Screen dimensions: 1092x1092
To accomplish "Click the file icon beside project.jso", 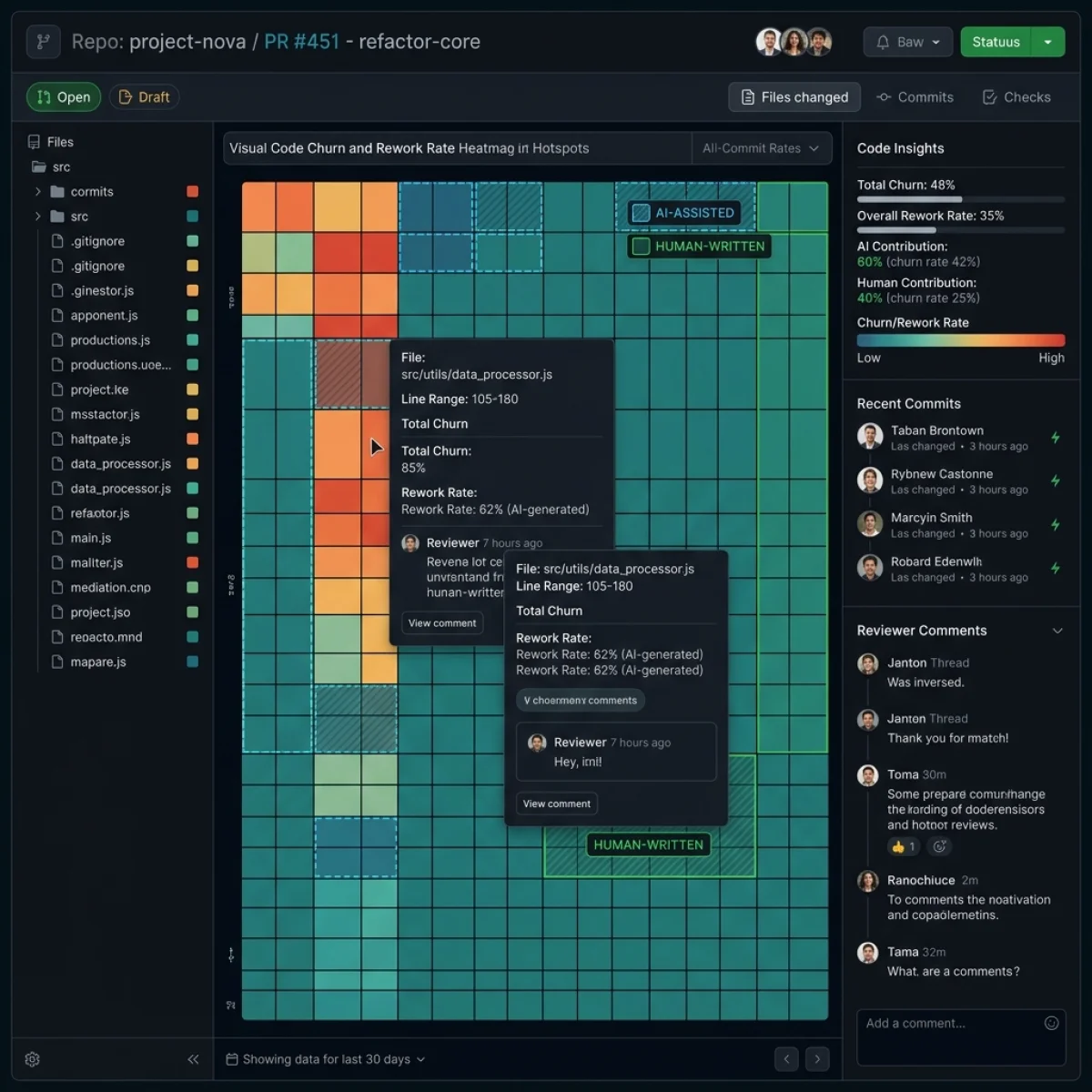I will click(57, 612).
